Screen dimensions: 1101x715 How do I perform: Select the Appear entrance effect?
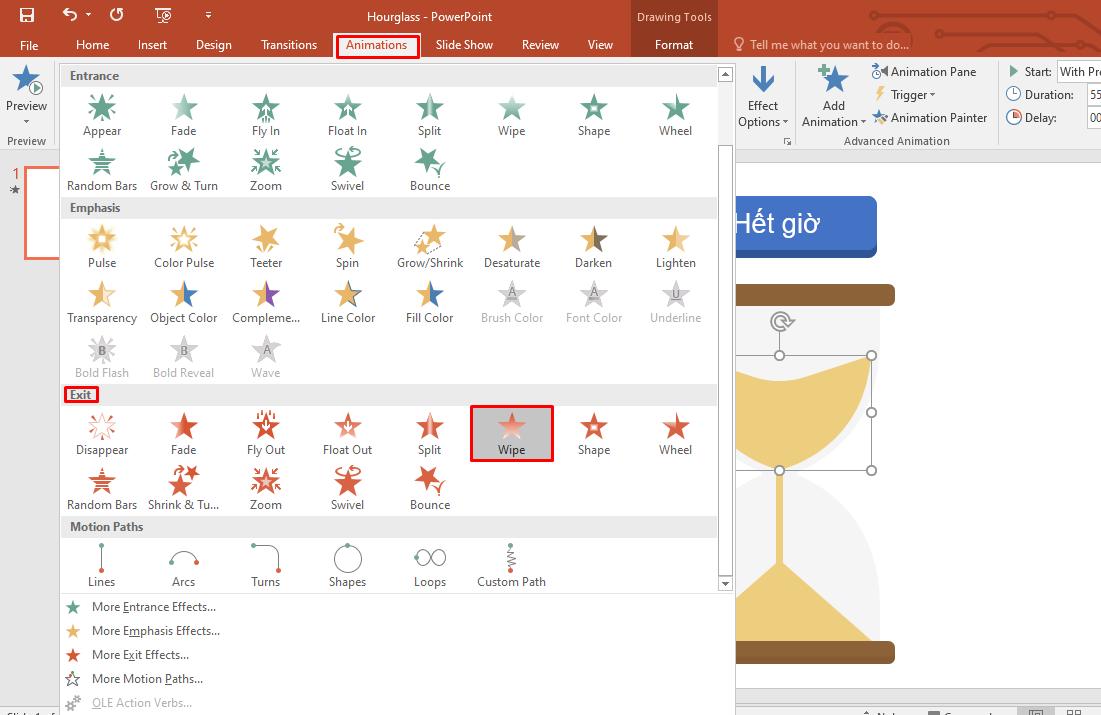(x=102, y=115)
